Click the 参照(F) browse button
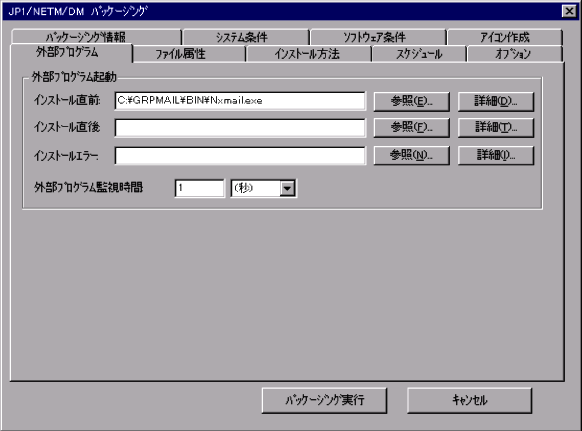582x431 pixels. click(412, 128)
